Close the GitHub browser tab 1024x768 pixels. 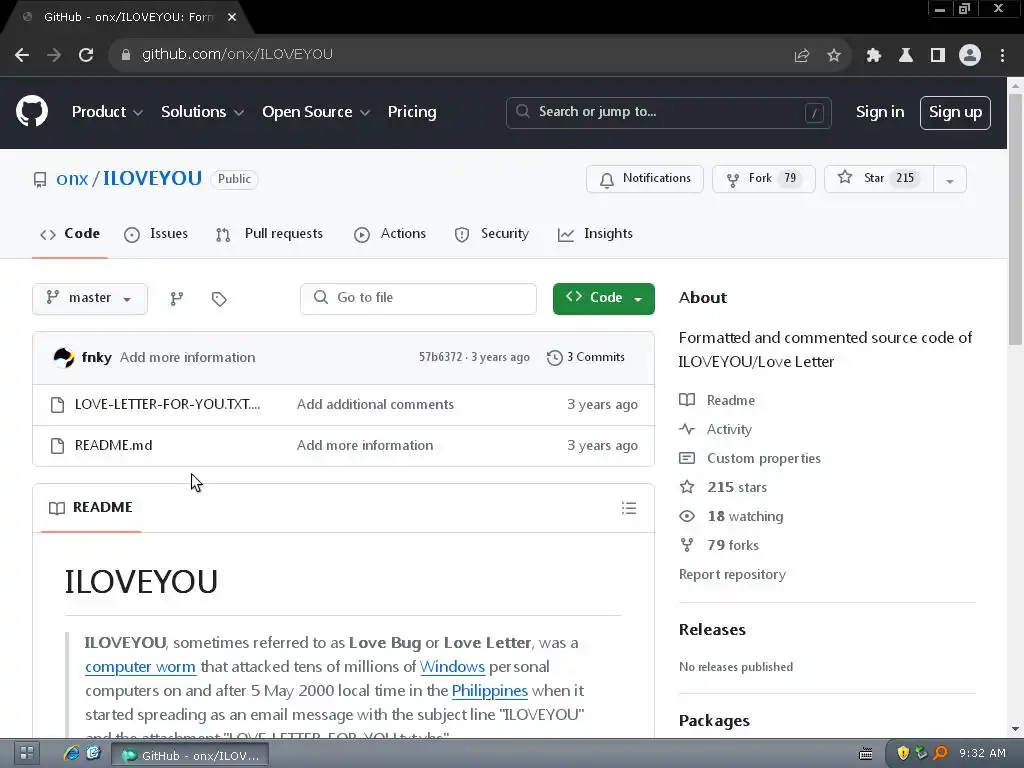(x=232, y=17)
